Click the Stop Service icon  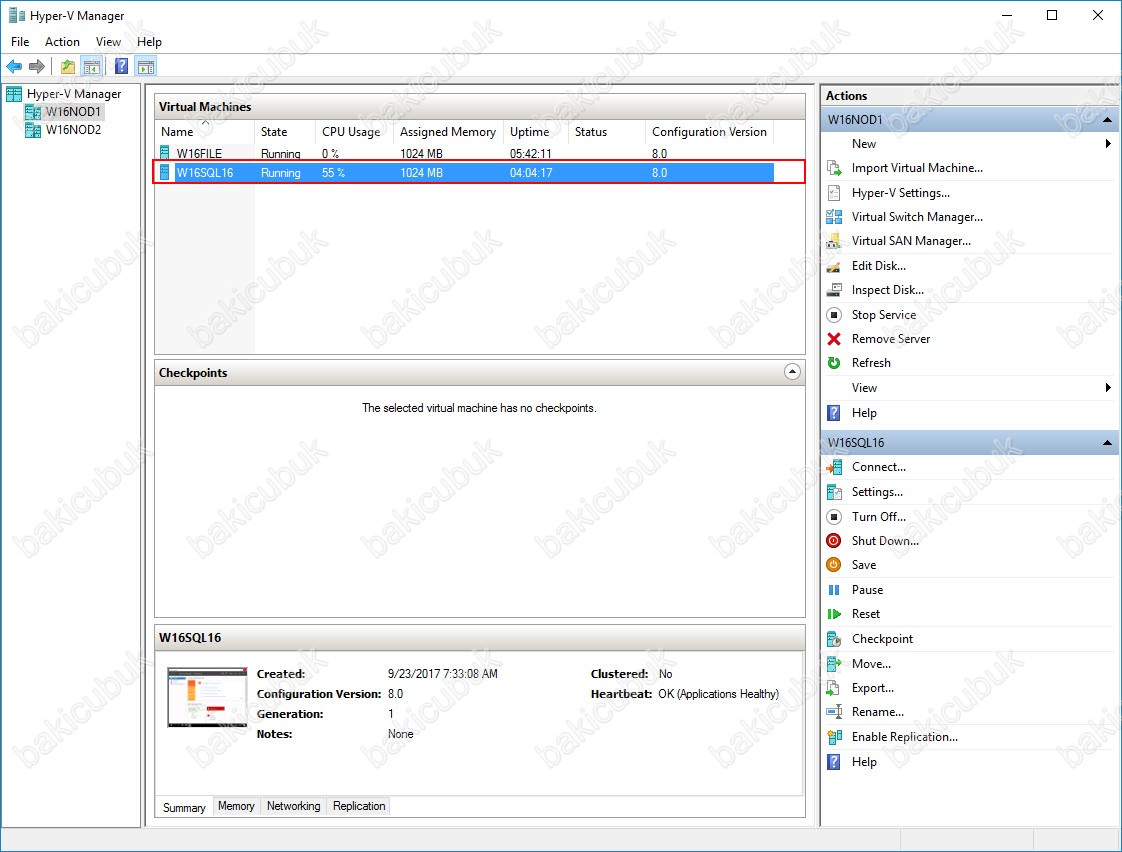coord(834,315)
